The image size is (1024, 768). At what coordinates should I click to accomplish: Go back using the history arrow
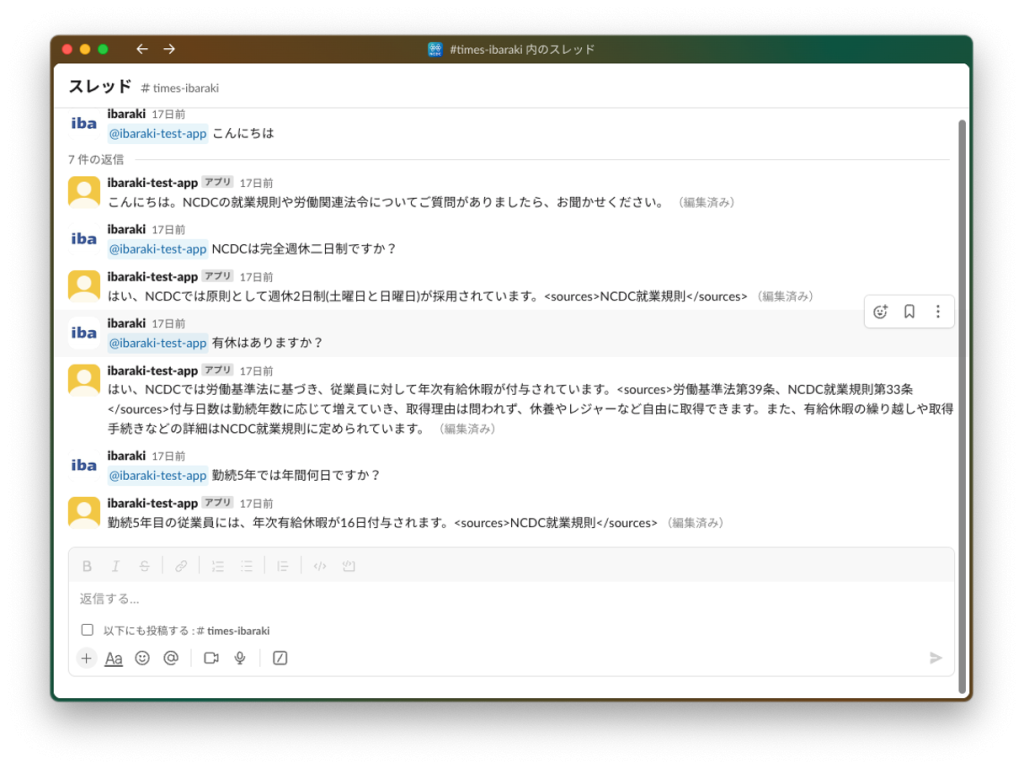[x=142, y=49]
